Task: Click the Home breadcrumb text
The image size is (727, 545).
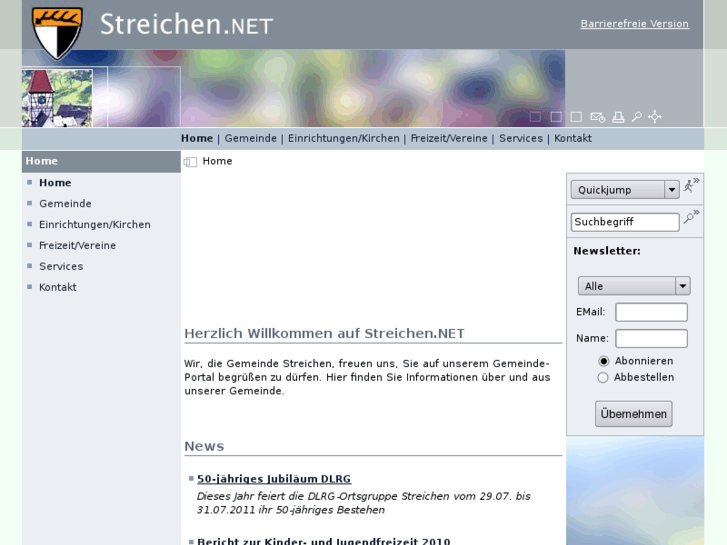Action: (217, 161)
